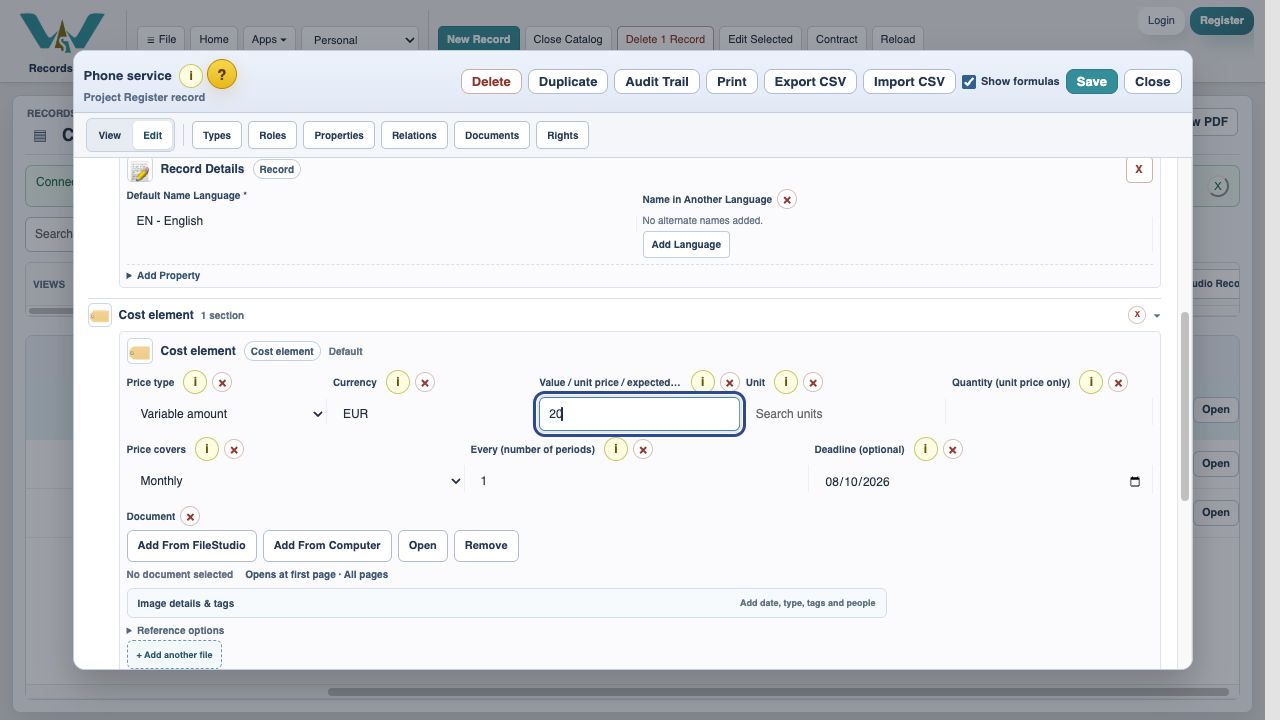Show info for Quantity (unit price only)
This screenshot has width=1280, height=720.
[1091, 382]
